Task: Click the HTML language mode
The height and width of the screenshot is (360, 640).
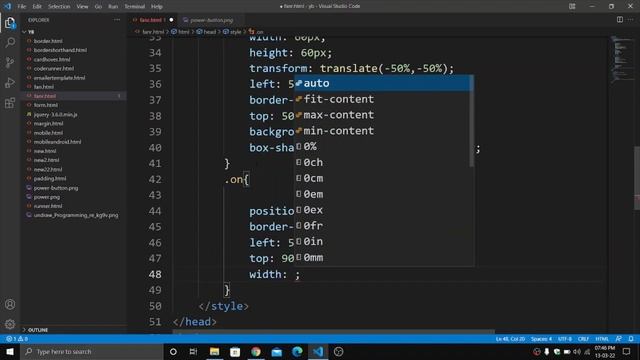Action: pos(602,339)
